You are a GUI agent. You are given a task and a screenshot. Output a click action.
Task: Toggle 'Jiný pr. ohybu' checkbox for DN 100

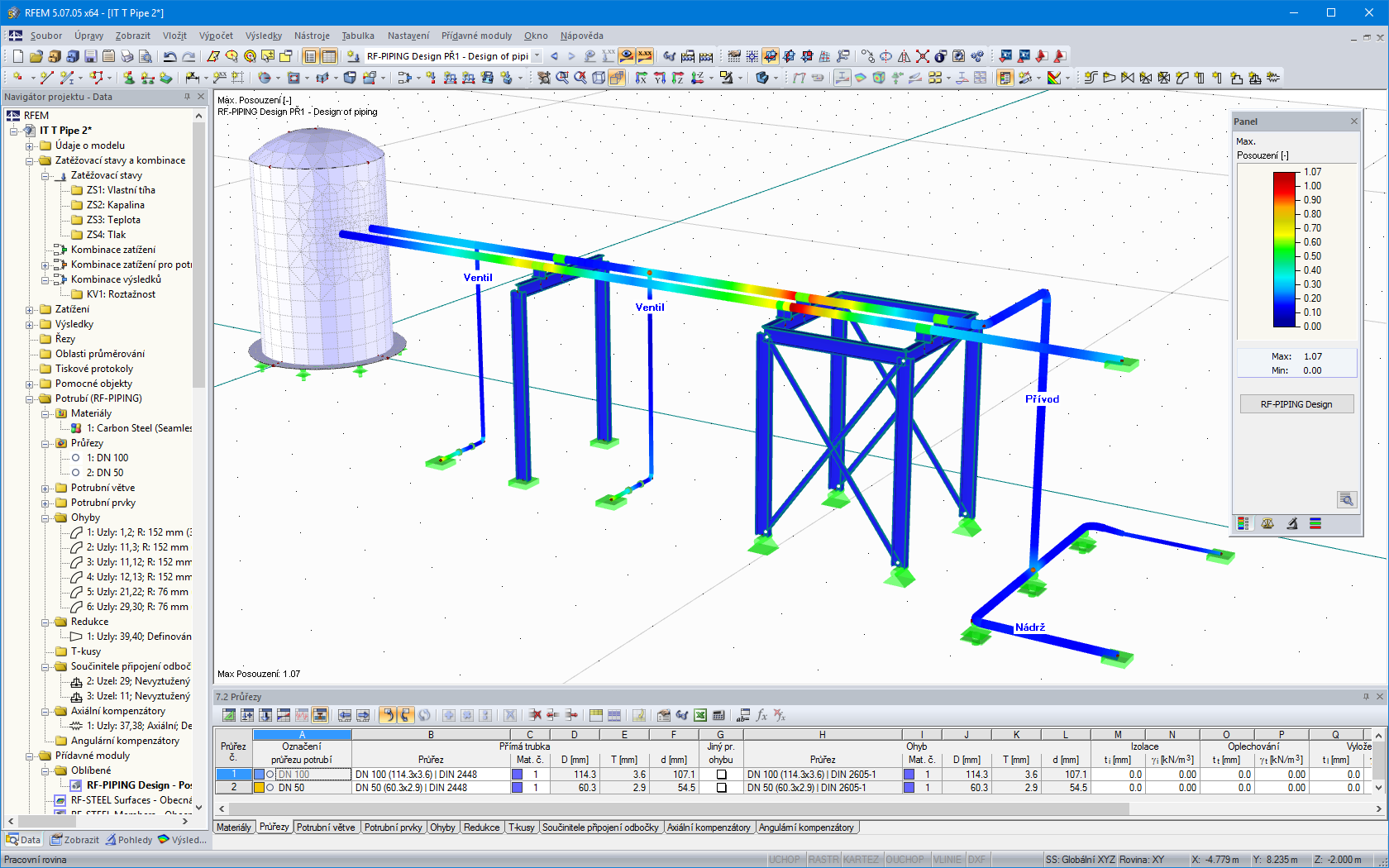(x=721, y=775)
